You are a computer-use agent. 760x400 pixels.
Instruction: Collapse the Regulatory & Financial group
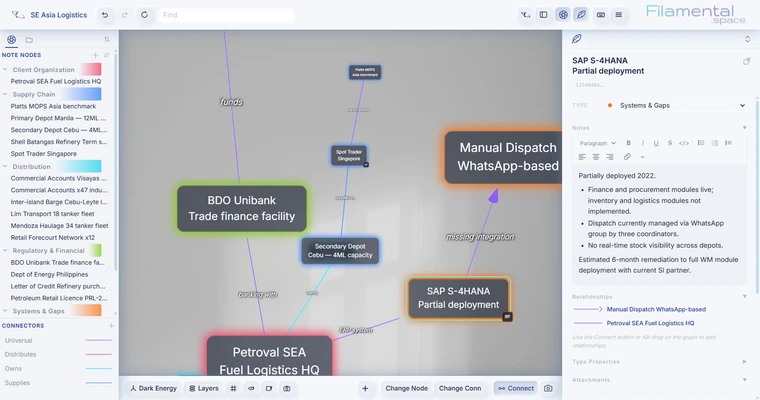[x=5, y=251]
